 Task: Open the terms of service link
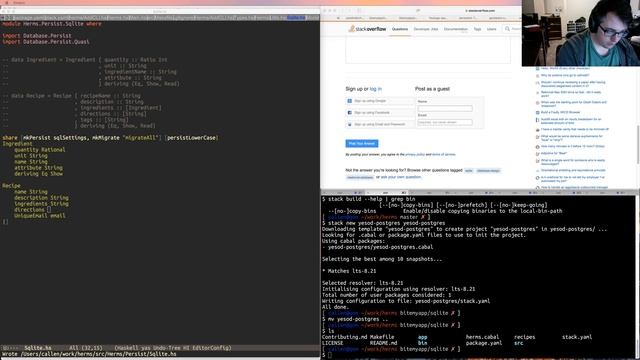[443, 155]
